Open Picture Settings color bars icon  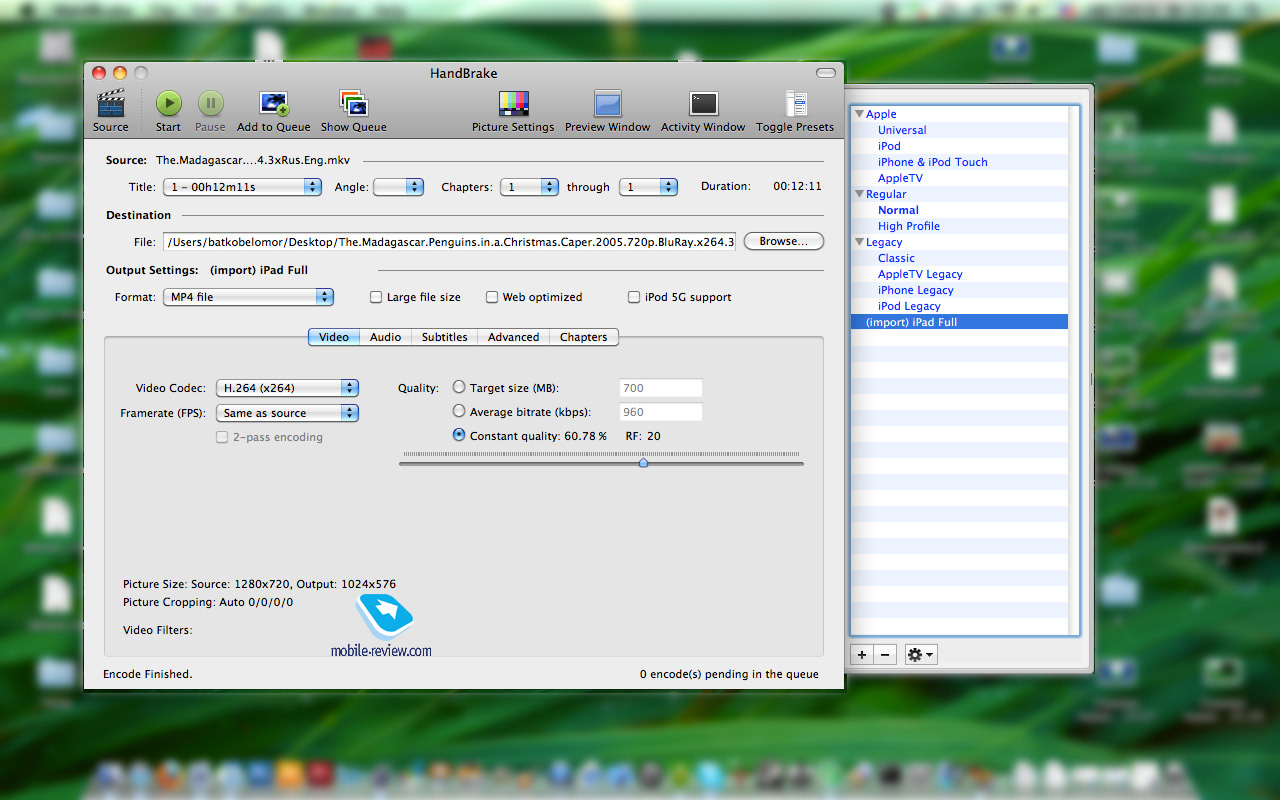click(x=513, y=104)
